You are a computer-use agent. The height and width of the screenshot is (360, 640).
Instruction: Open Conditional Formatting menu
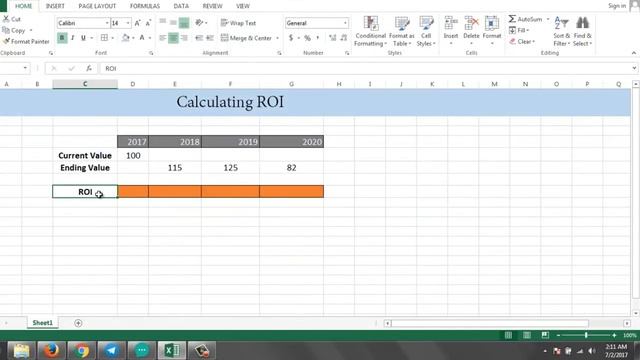point(370,31)
